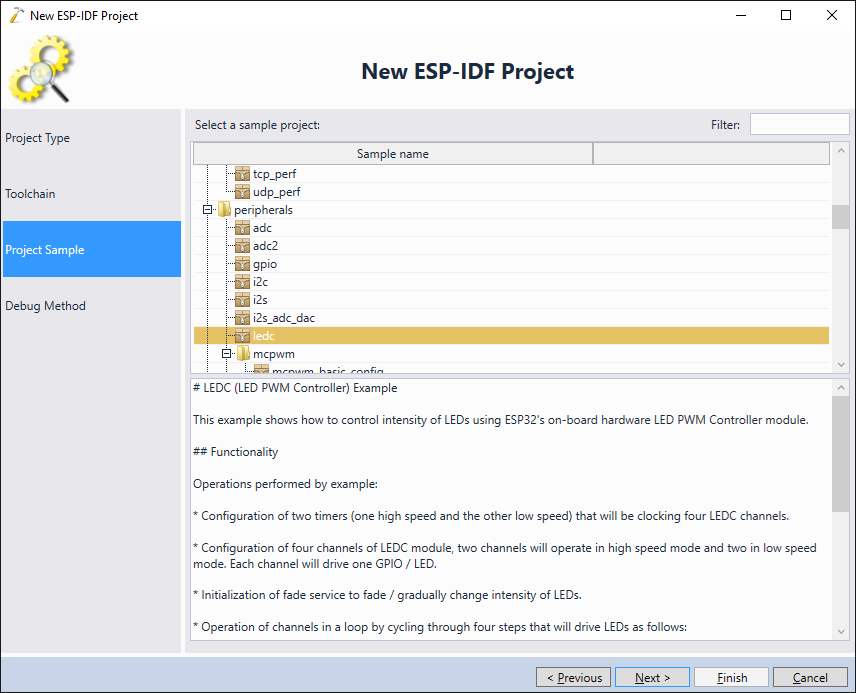Click 'Select a sample project:' label

(257, 125)
